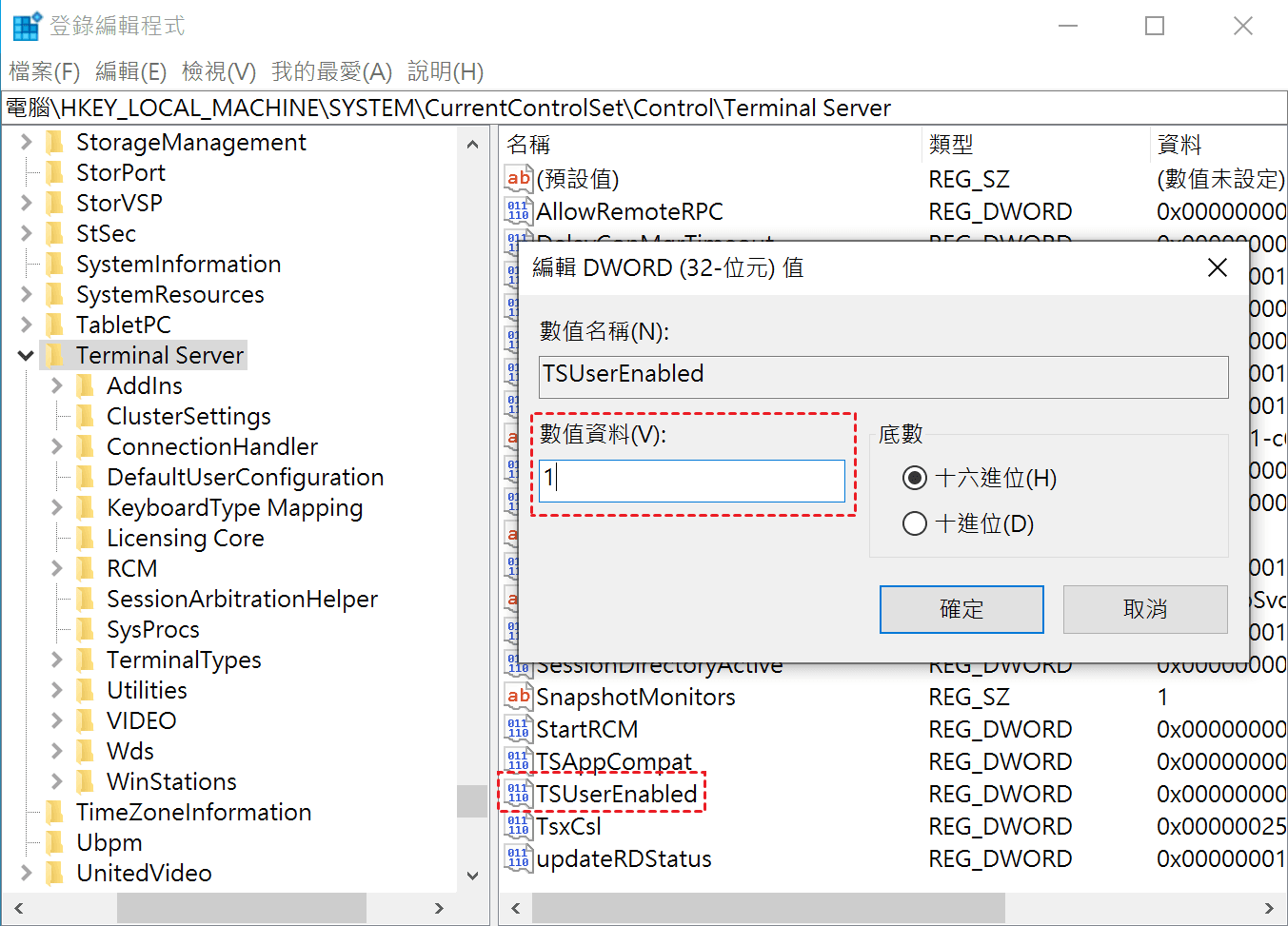1288x926 pixels.
Task: Click the updateRDStatus DWORD icon
Action: click(518, 858)
